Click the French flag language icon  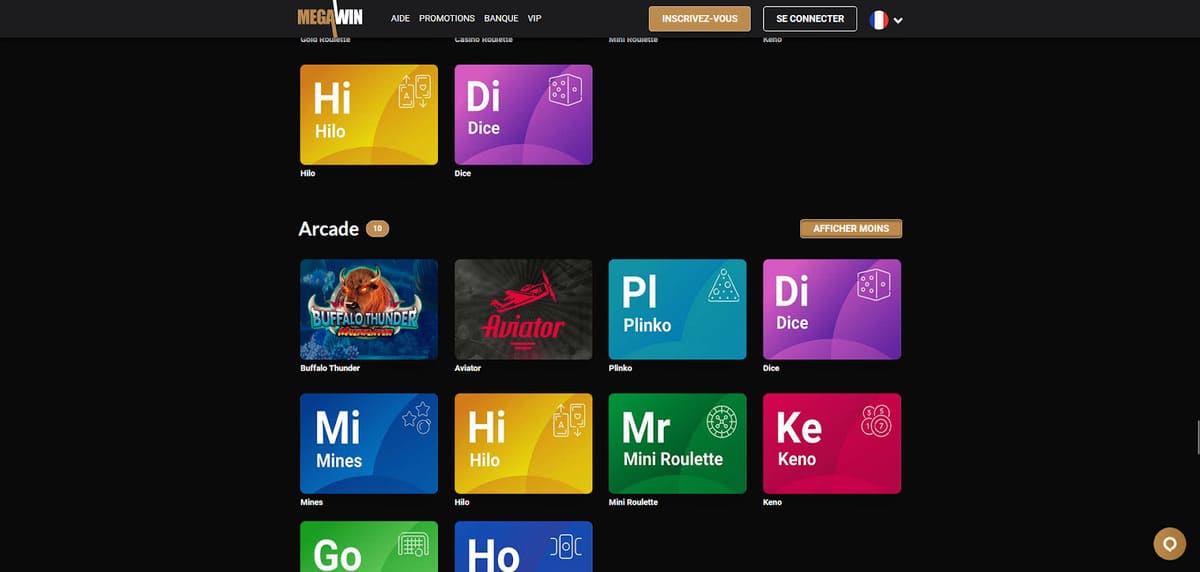pos(879,19)
